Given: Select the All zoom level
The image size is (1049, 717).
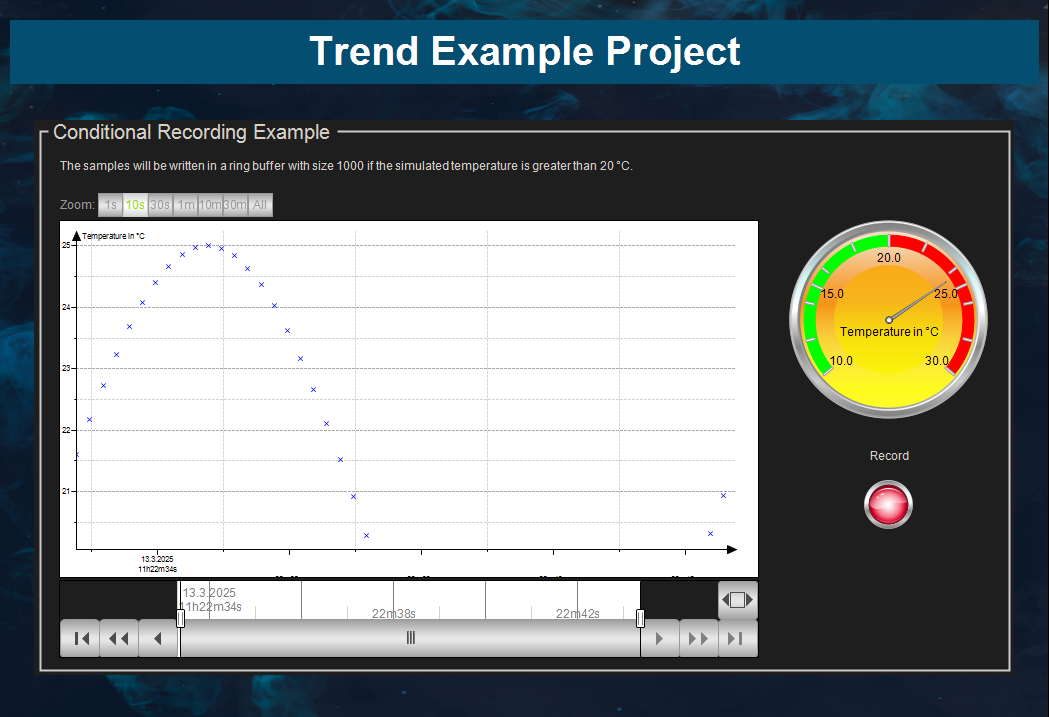Looking at the screenshot, I should tap(259, 204).
